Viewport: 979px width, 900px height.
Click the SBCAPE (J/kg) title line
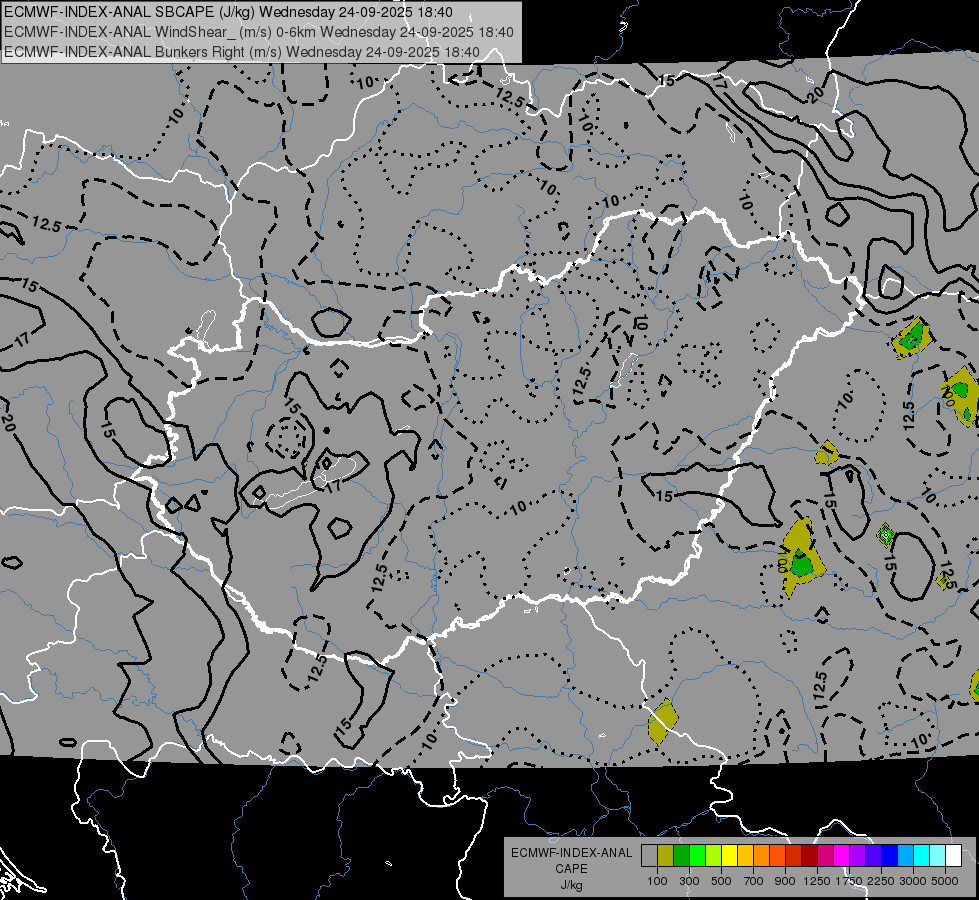click(x=229, y=12)
